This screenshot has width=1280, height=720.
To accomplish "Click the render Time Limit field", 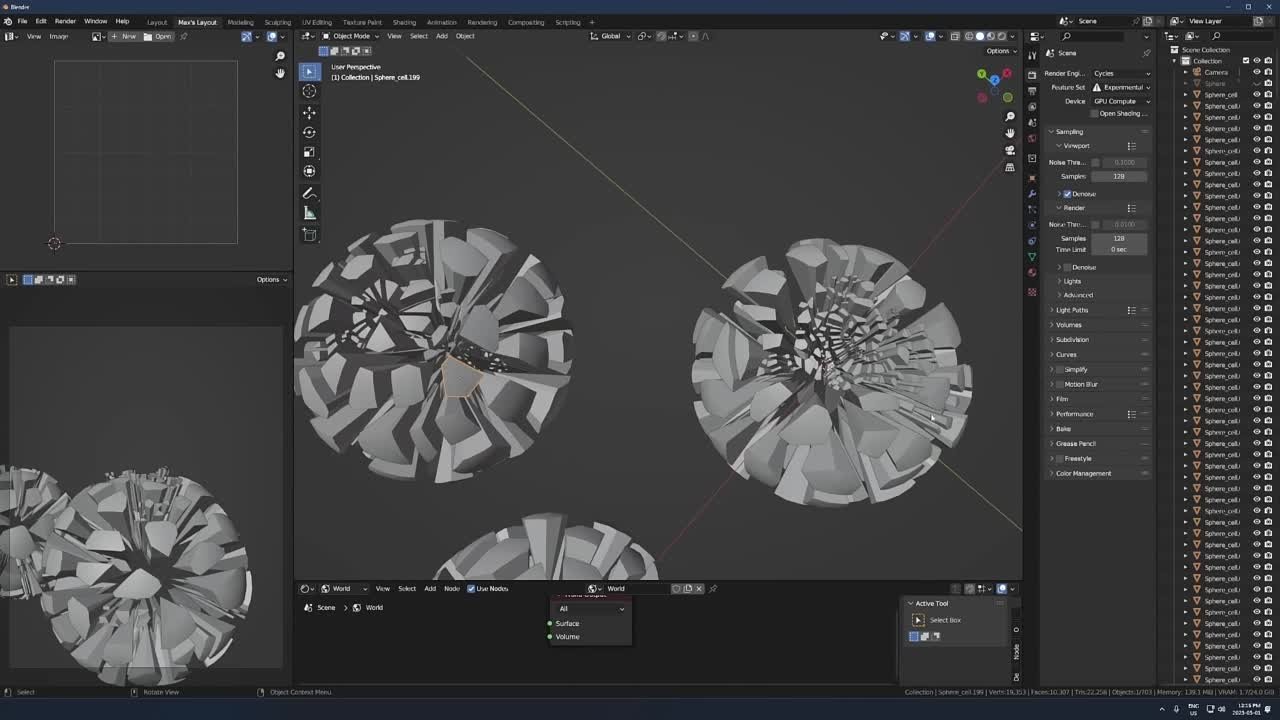I will pos(1118,249).
